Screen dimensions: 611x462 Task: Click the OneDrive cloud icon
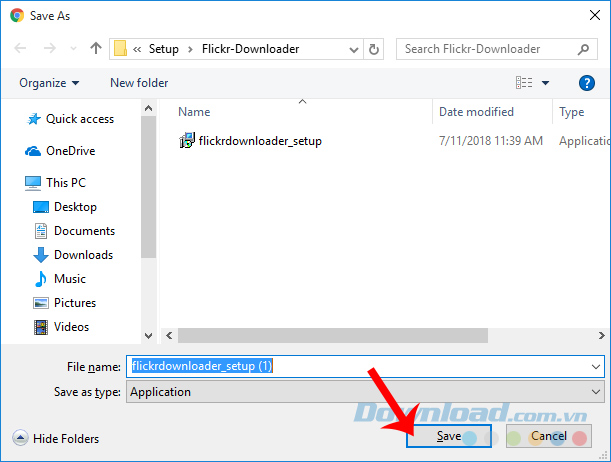[33, 151]
